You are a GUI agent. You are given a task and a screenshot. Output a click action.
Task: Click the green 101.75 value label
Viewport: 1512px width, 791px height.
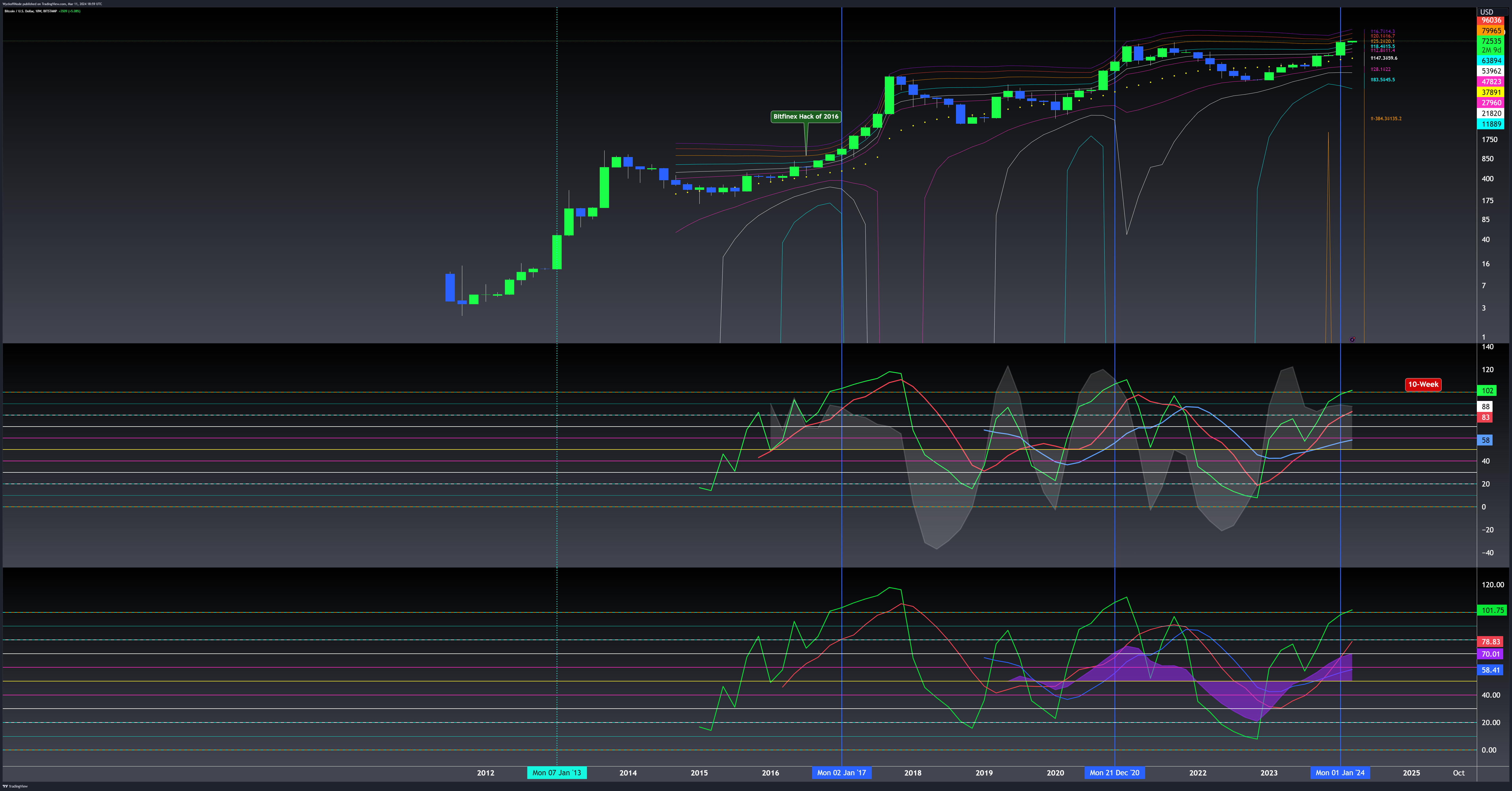(1492, 611)
